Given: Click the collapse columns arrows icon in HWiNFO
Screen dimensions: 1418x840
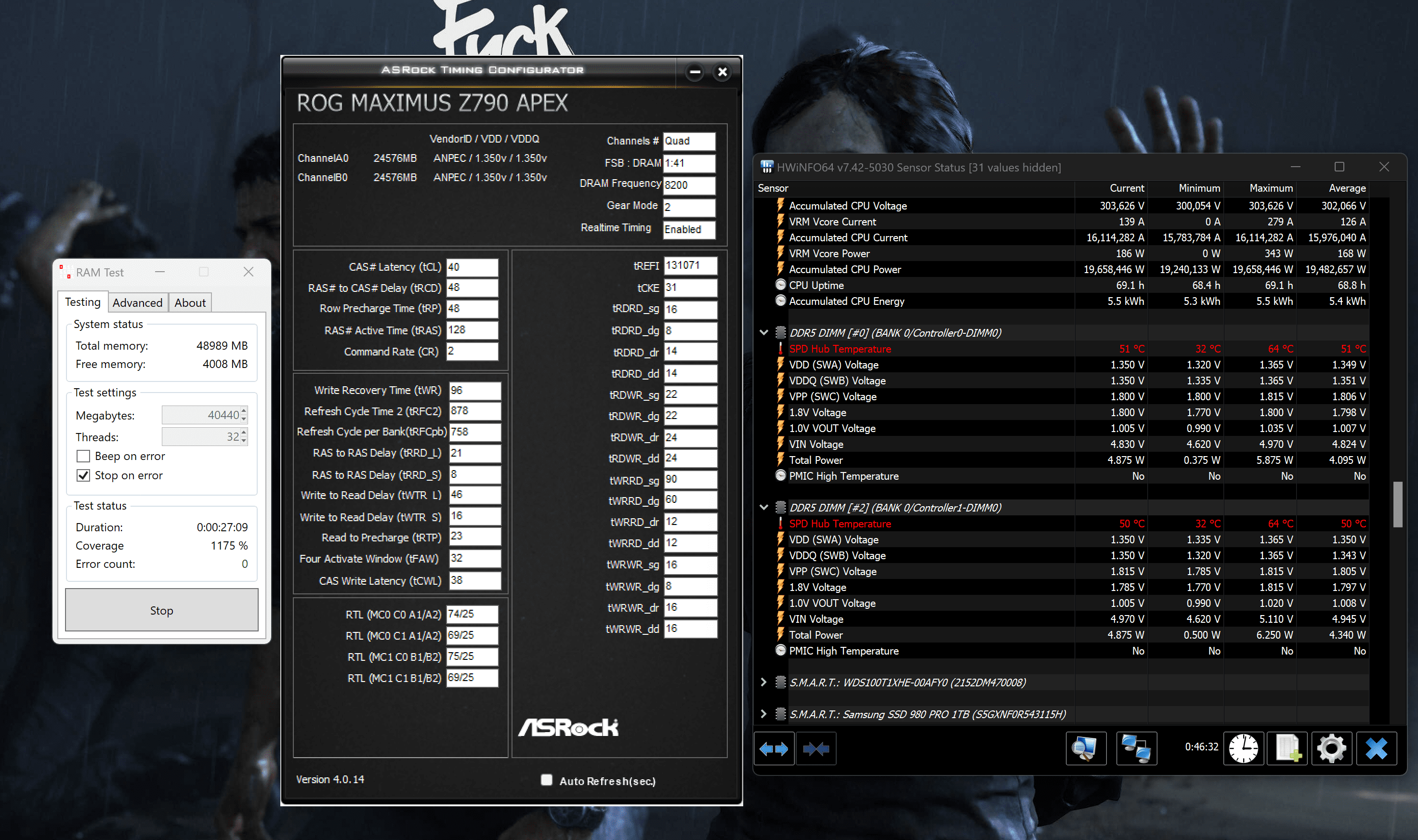Looking at the screenshot, I should [816, 749].
